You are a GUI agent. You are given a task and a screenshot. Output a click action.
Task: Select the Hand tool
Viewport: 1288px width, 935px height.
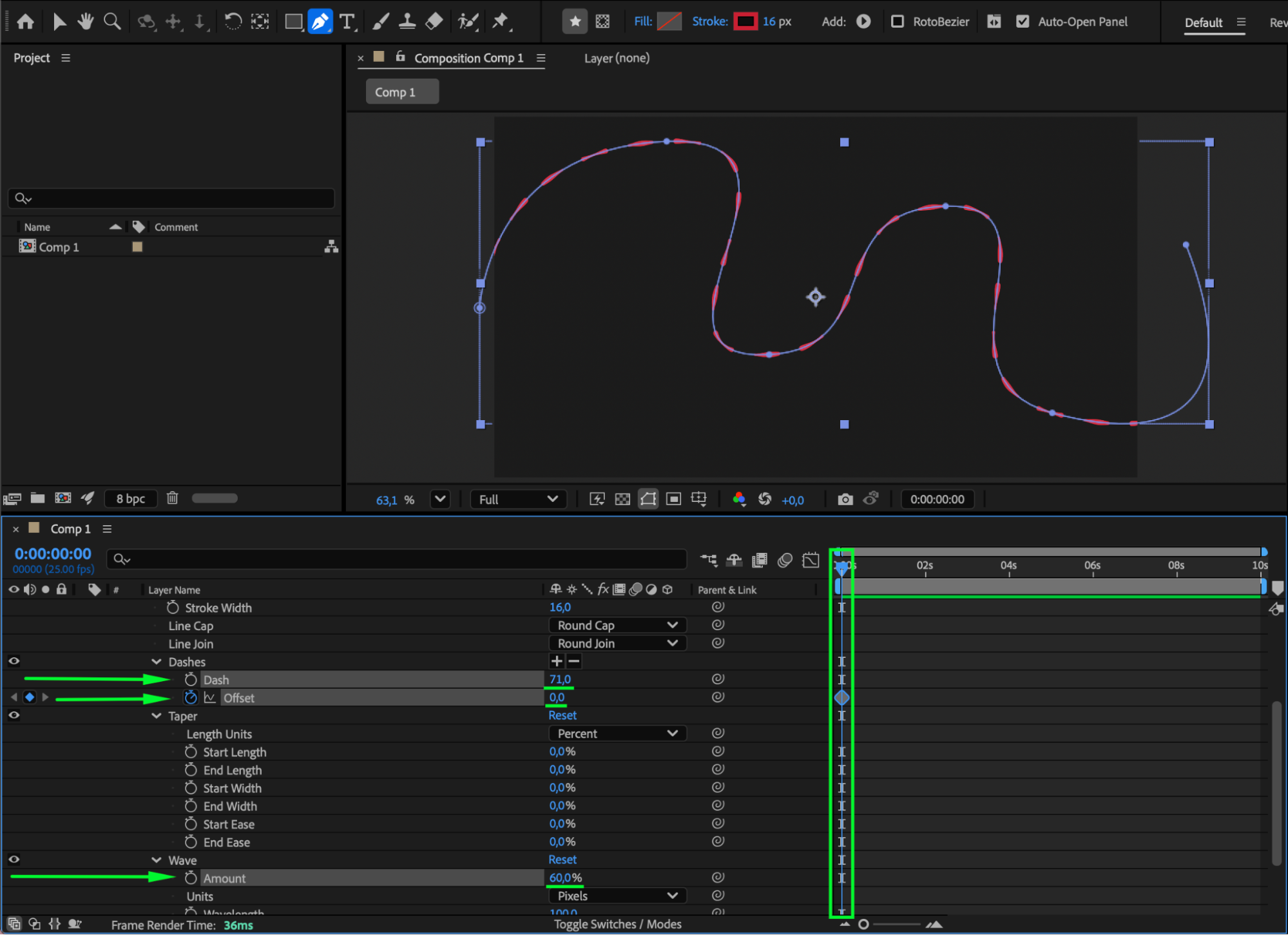[x=85, y=22]
